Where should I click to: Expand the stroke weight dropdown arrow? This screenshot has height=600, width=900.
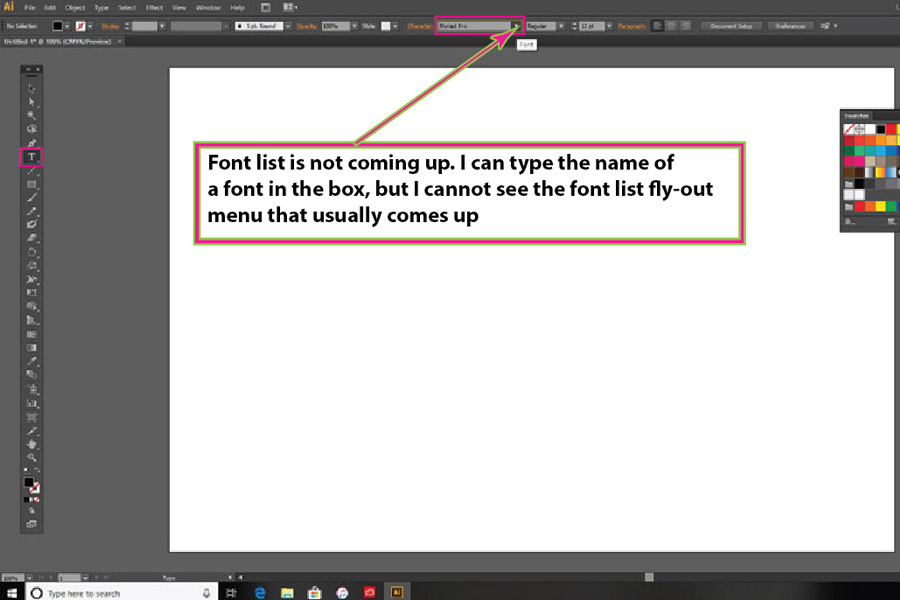162,26
